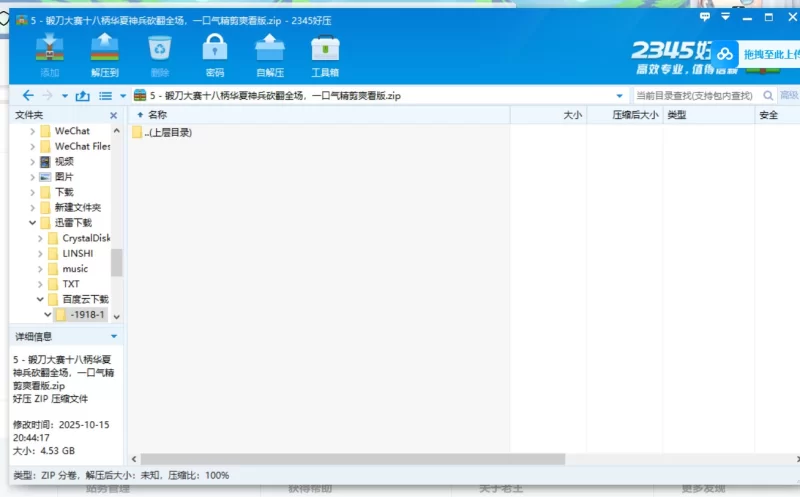Click the 解压到 (Extract to) toolbar icon

coord(105,54)
